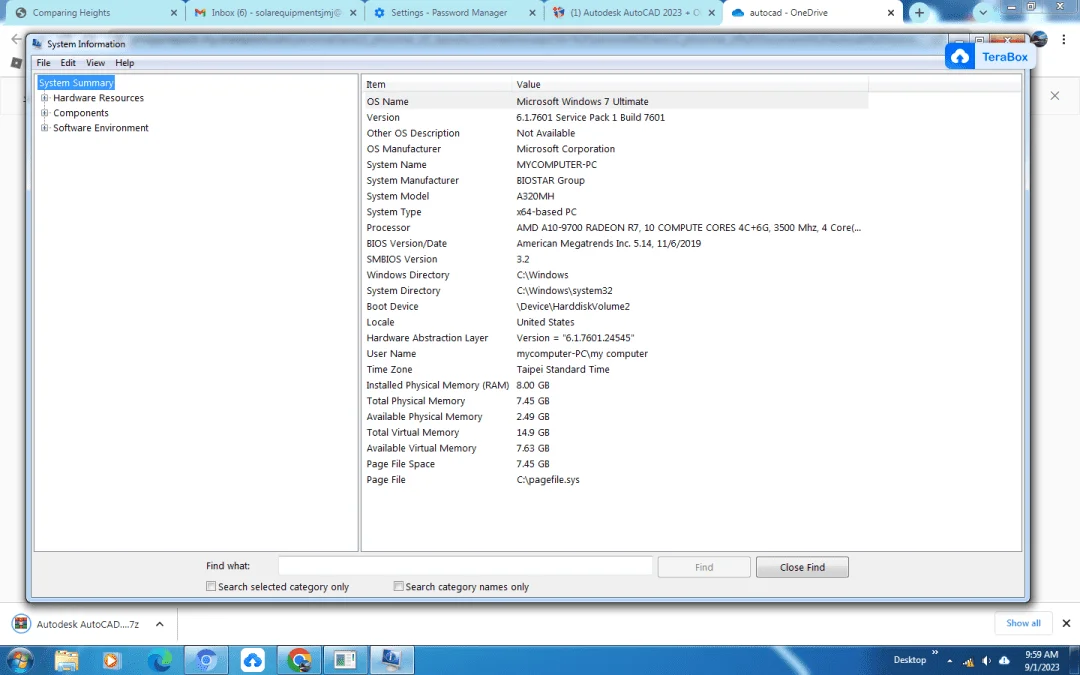
Task: Open TeraBox from the taskbar
Action: [253, 661]
